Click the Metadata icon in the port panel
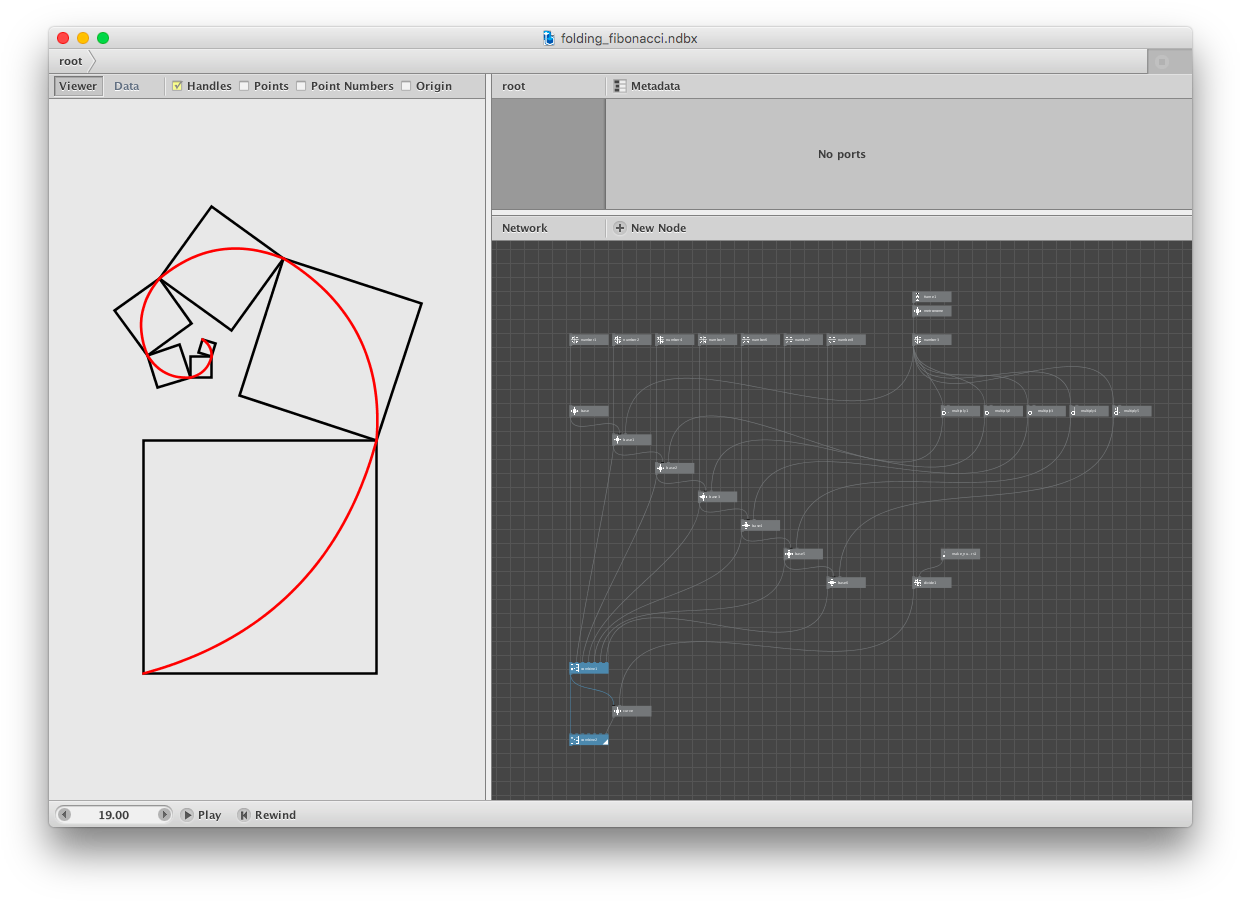The height and width of the screenshot is (901, 1240). click(x=620, y=86)
